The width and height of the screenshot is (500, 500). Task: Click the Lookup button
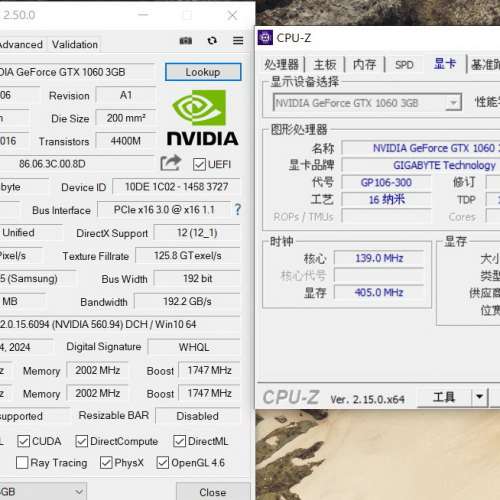[203, 72]
